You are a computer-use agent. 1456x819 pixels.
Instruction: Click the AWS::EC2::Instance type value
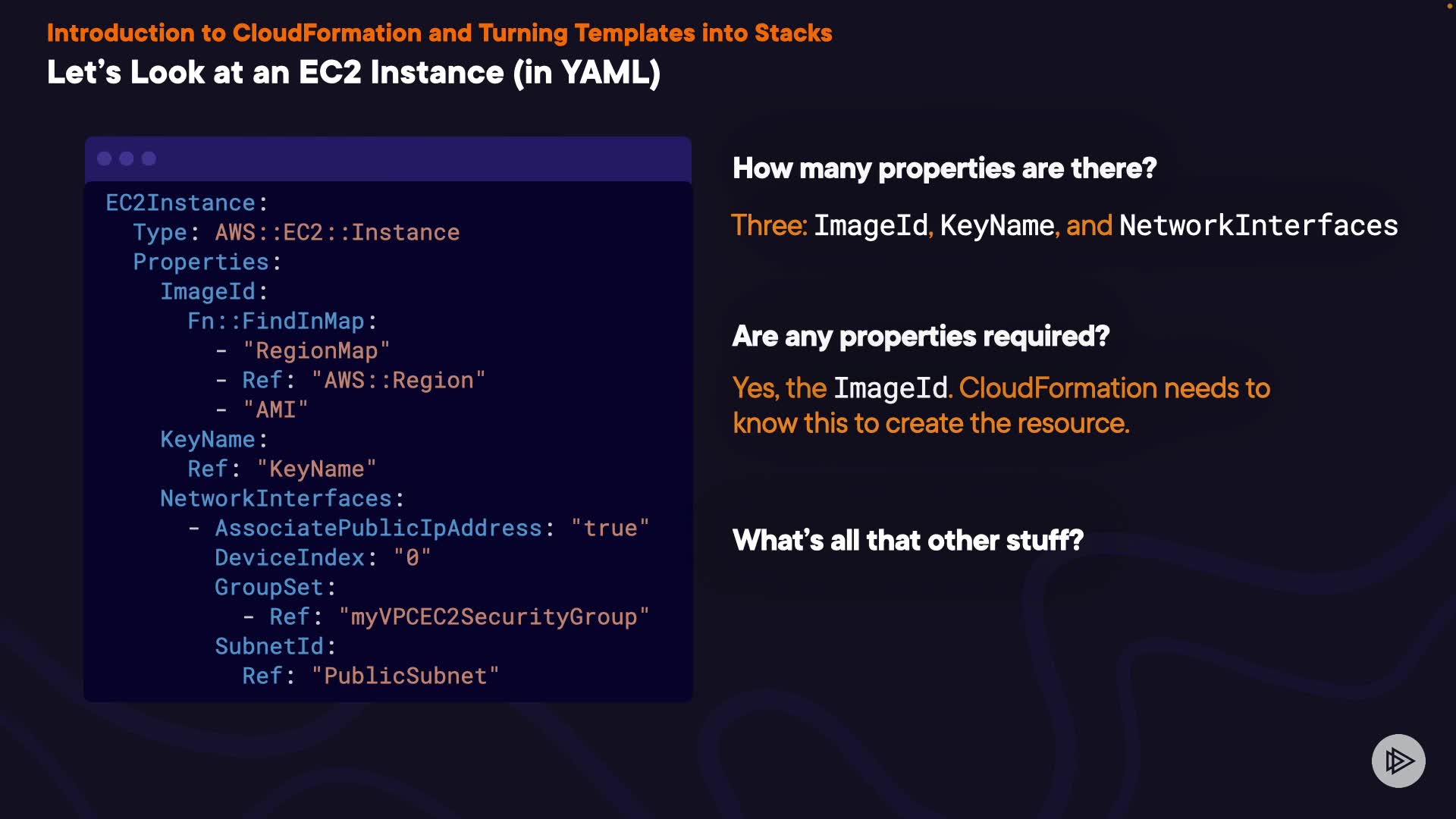337,233
